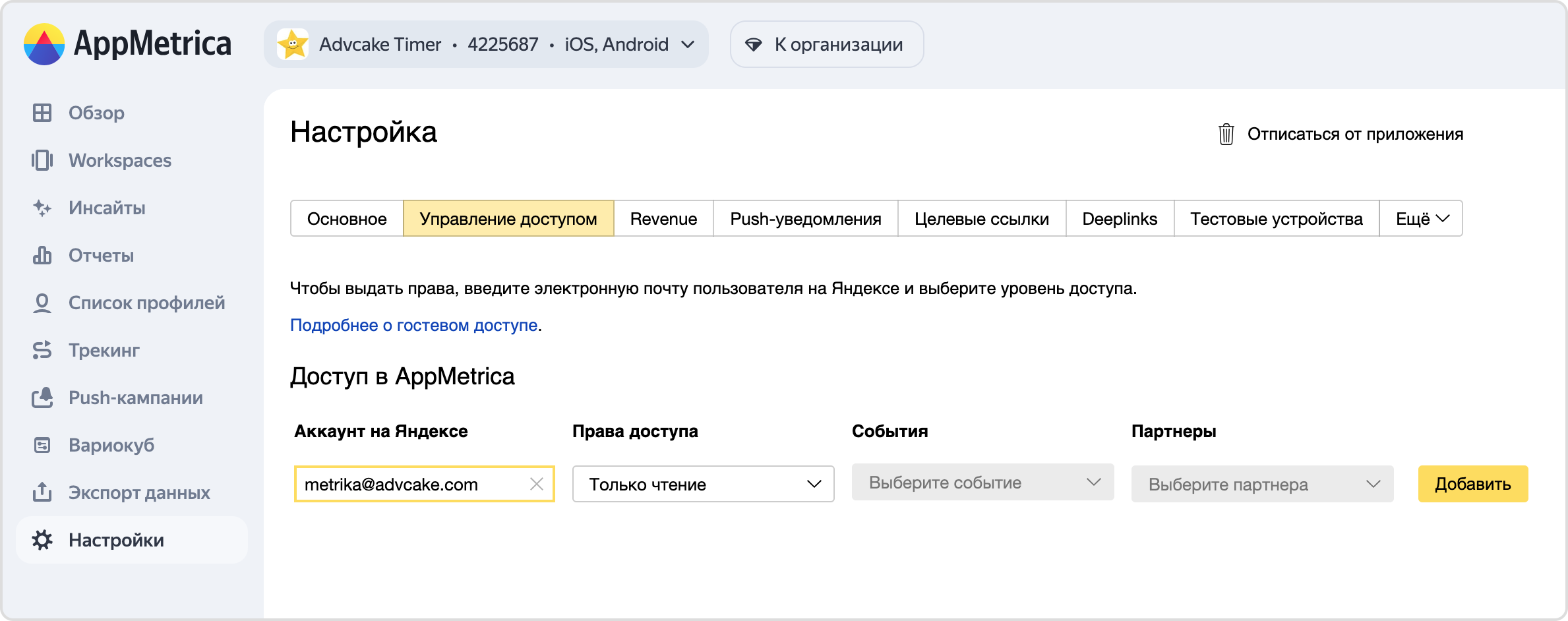Open the Ещё tabs dropdown

coord(1421,218)
